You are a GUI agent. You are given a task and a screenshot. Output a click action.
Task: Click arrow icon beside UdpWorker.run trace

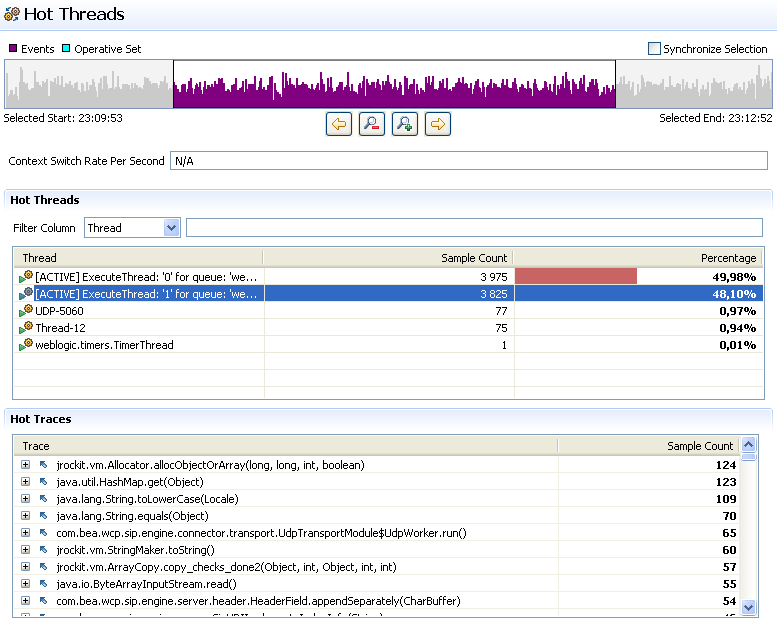pyautogui.click(x=44, y=533)
